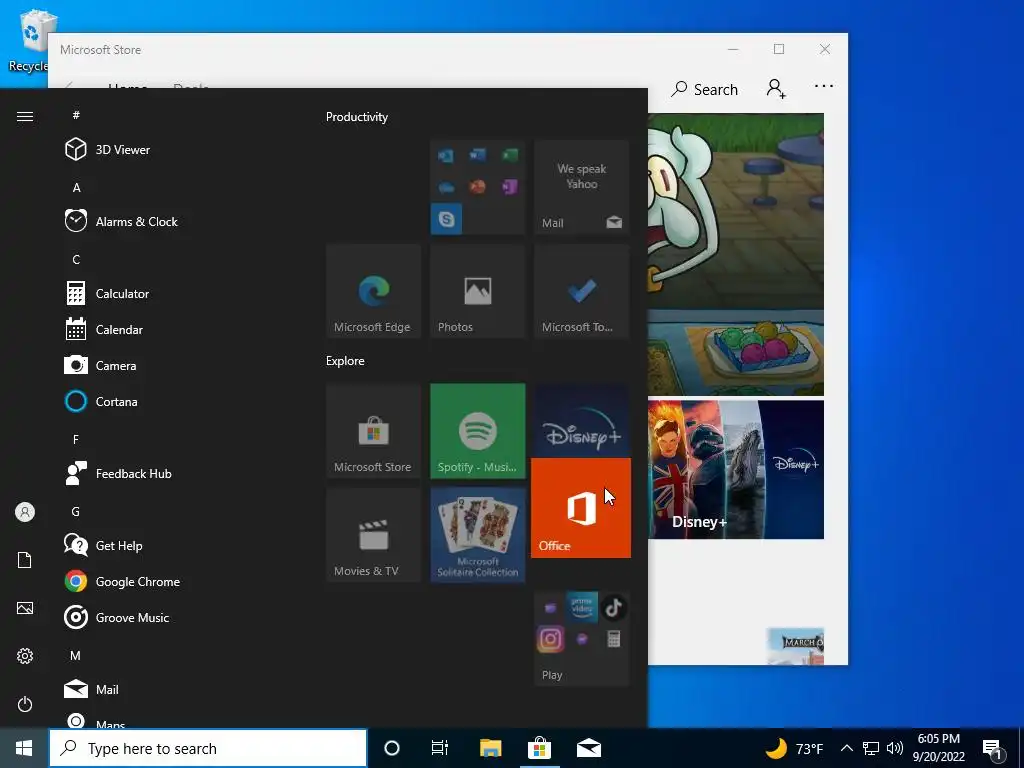Click the # letter header in app list
This screenshot has width=1024, height=768.
pyautogui.click(x=76, y=115)
